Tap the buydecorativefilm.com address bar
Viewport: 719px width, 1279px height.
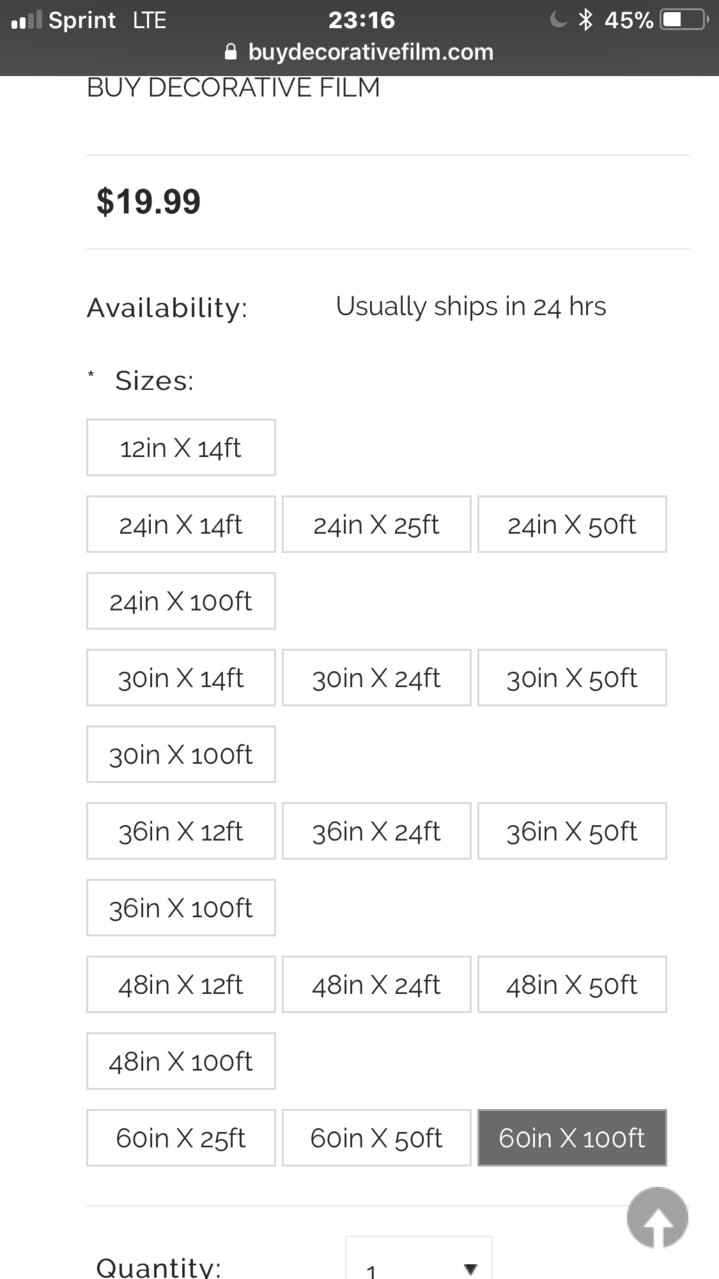[360, 52]
